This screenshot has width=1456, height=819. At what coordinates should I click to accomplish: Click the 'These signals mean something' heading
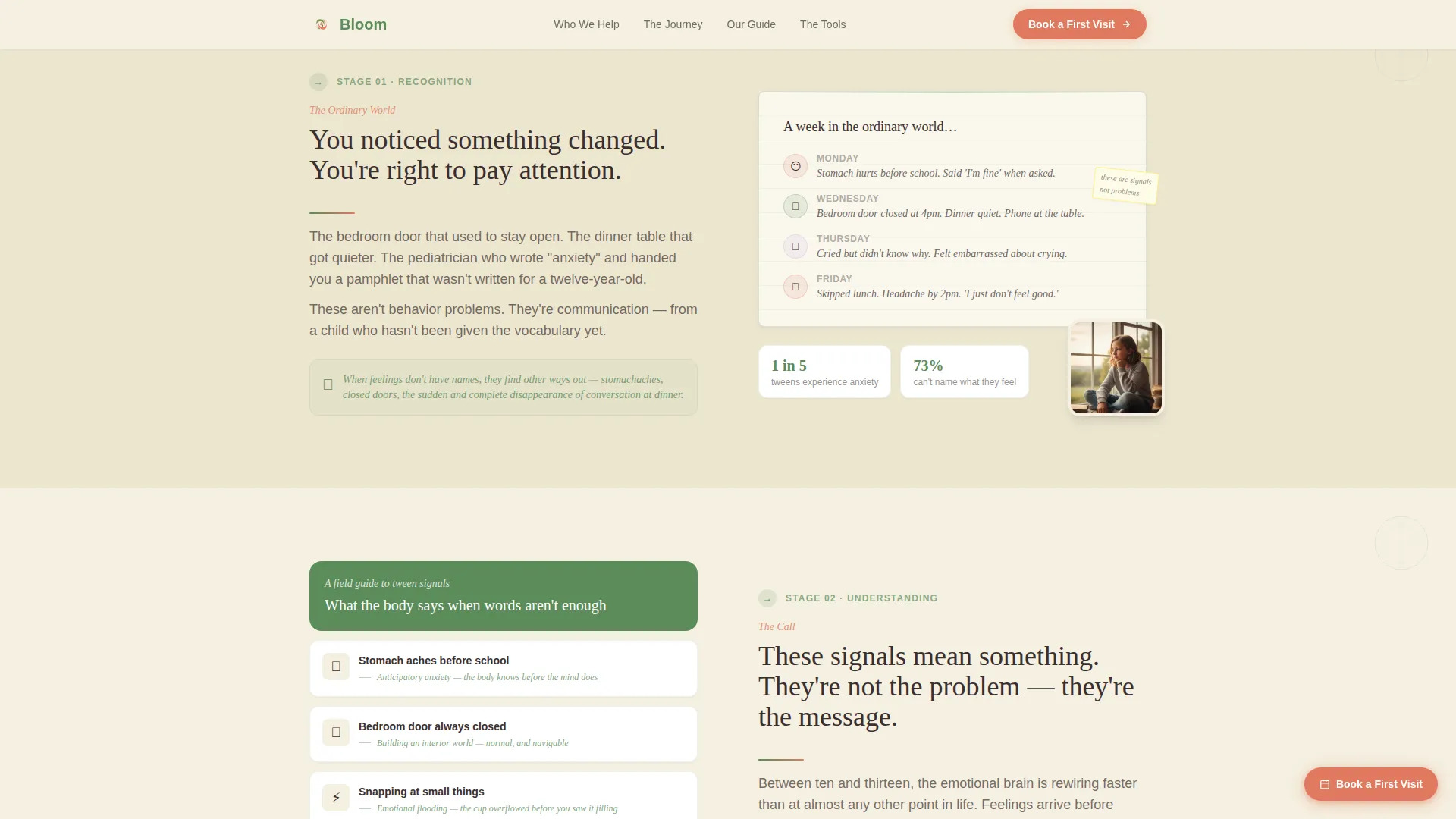point(946,686)
